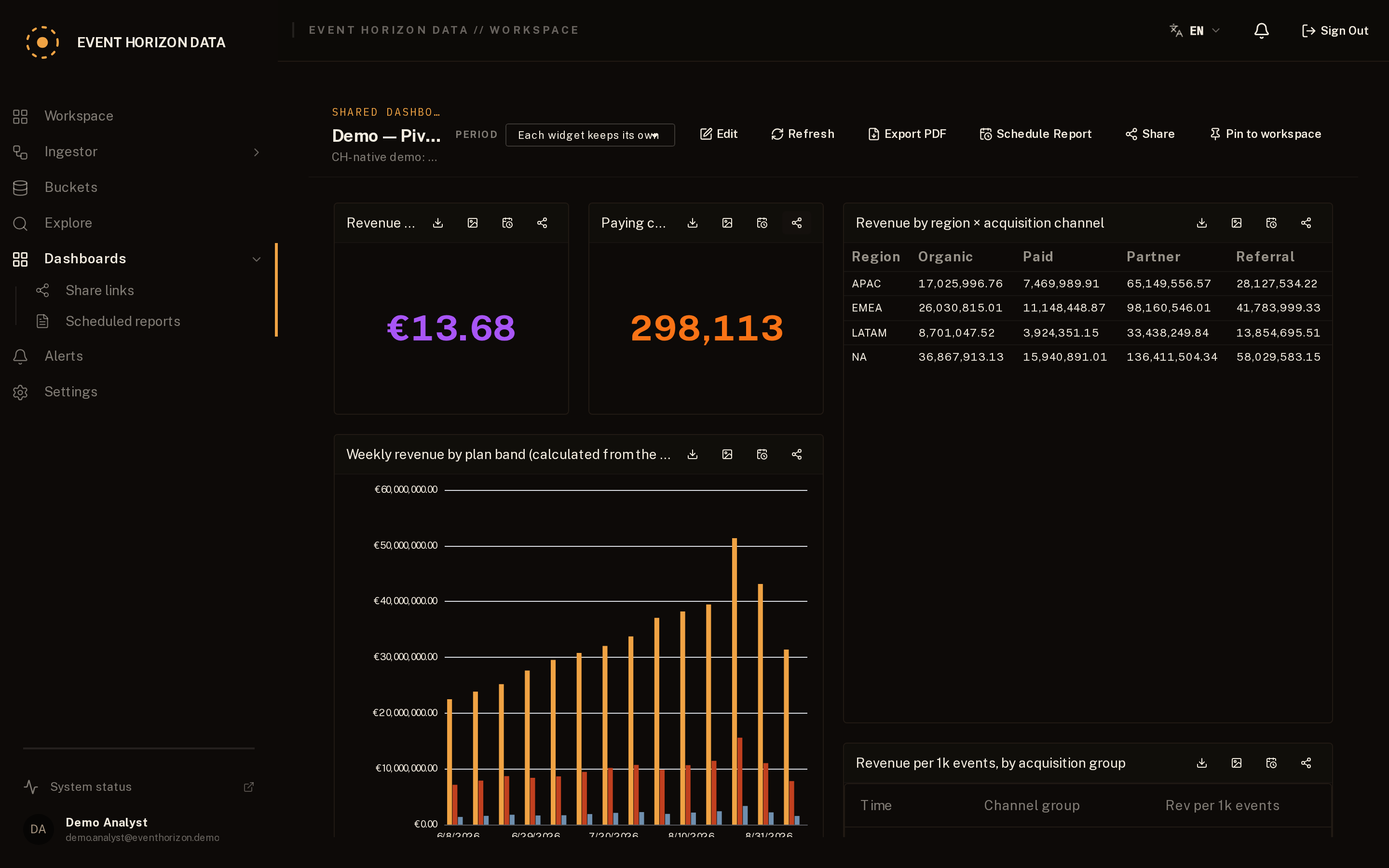Sign out of the account

pyautogui.click(x=1335, y=30)
